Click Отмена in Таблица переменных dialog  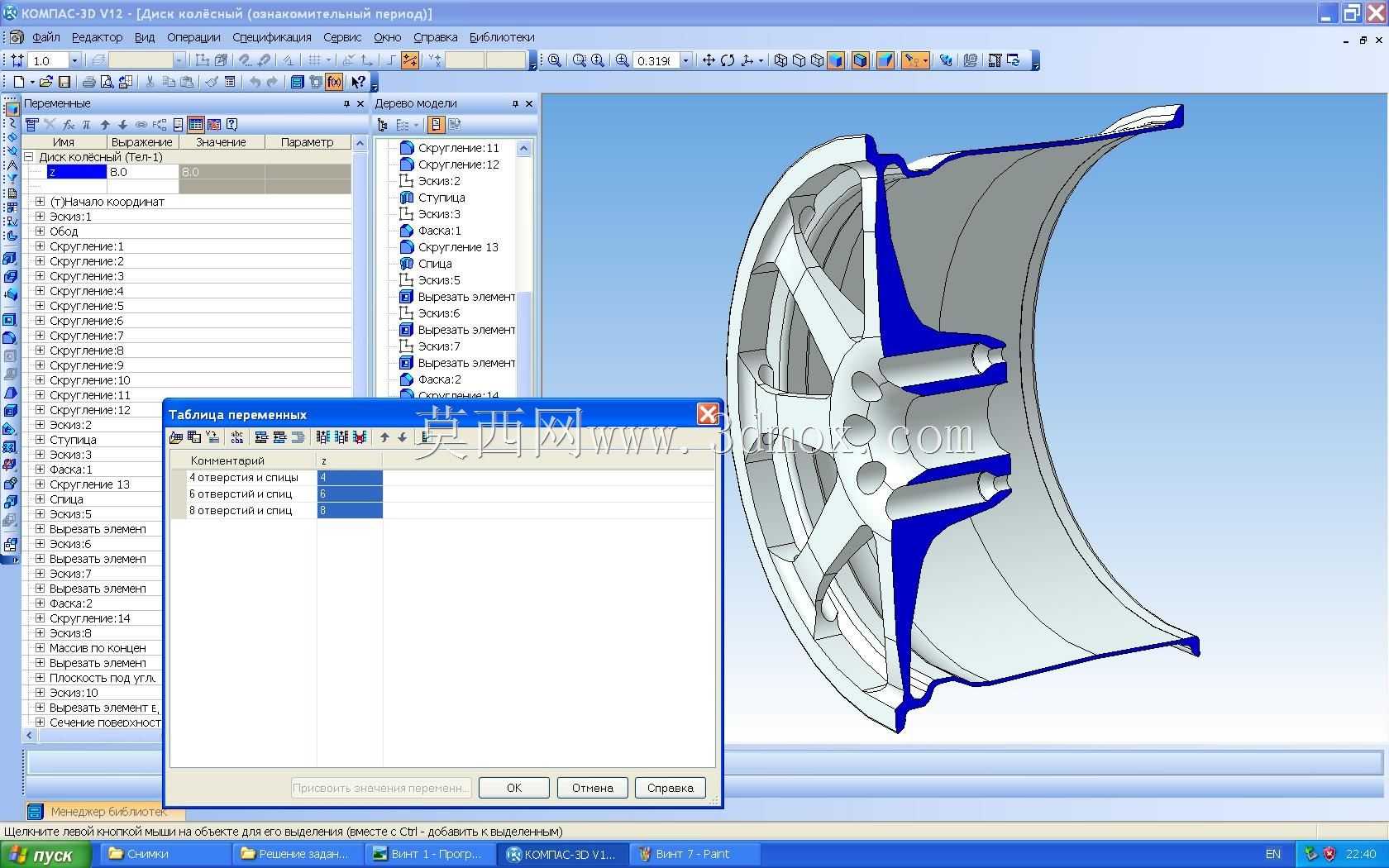[592, 788]
